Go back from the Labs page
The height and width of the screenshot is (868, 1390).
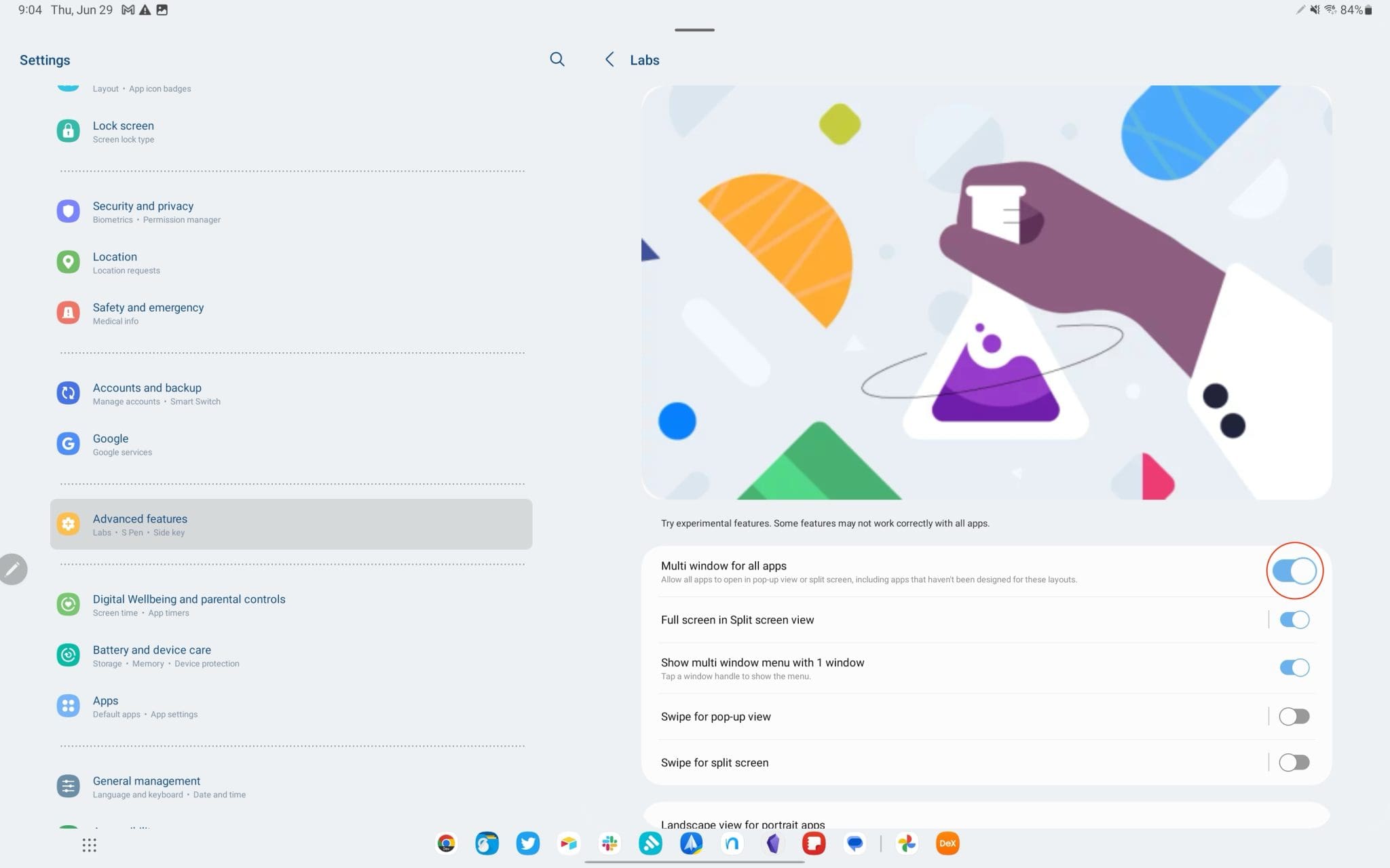click(x=609, y=60)
